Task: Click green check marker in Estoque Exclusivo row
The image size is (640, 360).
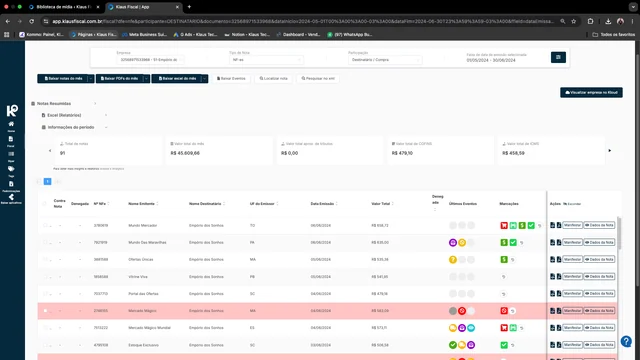Action: [x=504, y=345]
